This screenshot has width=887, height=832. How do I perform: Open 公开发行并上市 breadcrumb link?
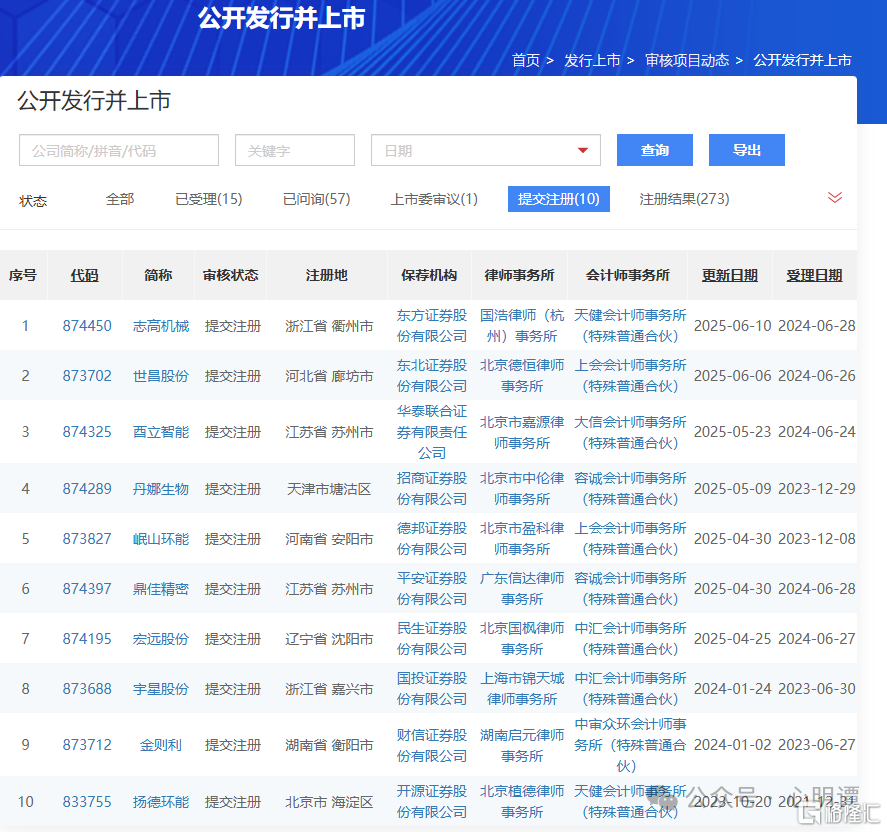point(802,61)
